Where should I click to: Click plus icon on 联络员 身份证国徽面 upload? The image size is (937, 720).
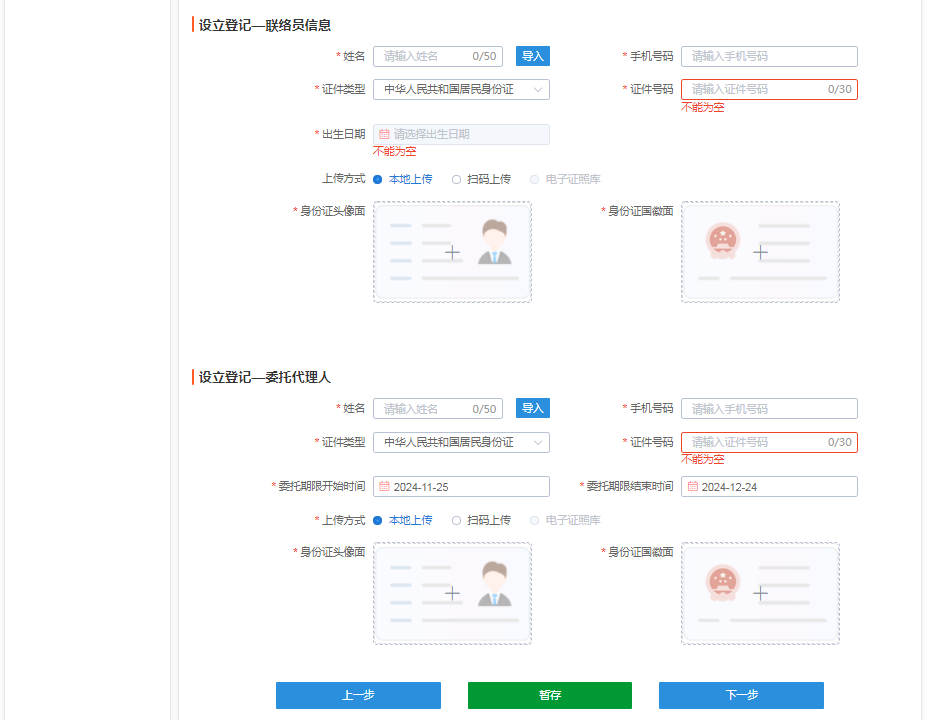click(760, 252)
